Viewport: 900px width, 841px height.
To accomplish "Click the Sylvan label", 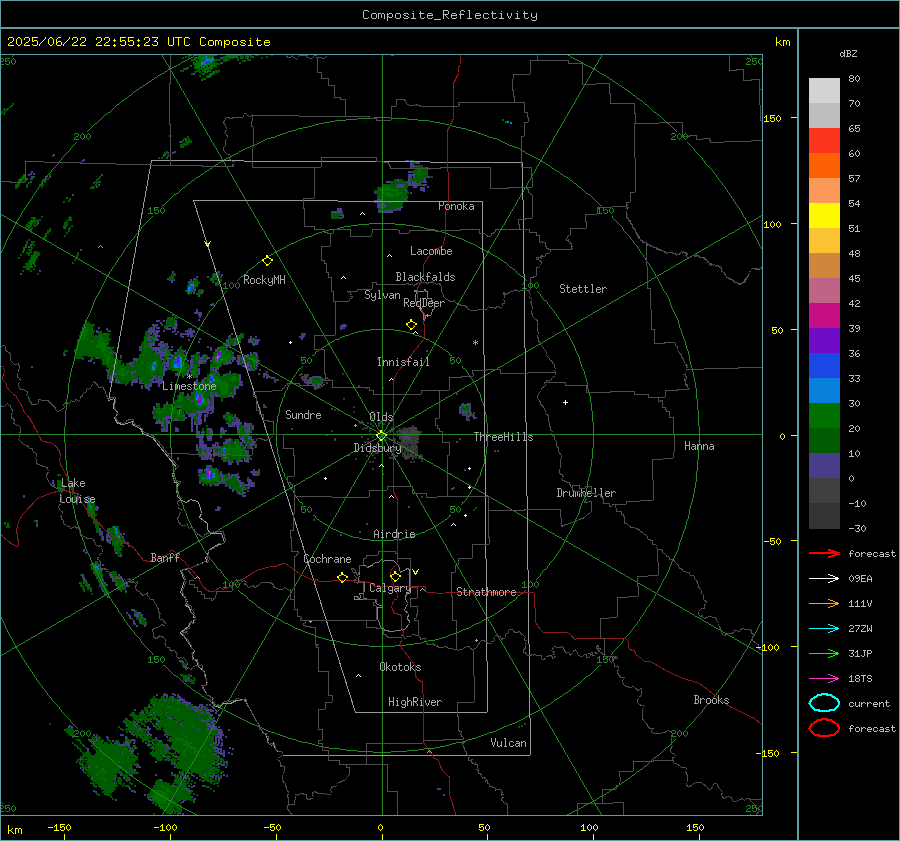I will (382, 295).
